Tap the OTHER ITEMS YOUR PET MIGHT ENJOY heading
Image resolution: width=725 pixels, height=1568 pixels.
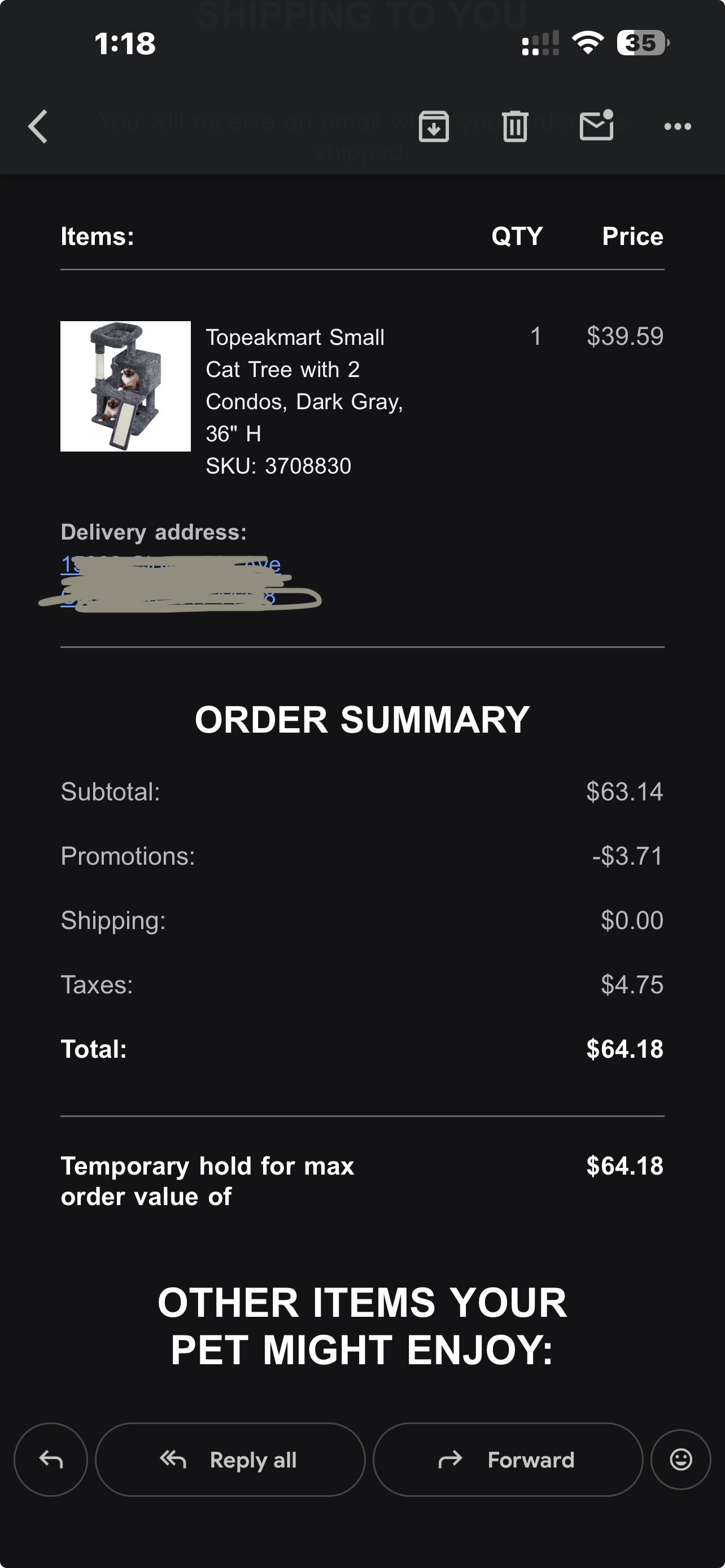tap(362, 1326)
